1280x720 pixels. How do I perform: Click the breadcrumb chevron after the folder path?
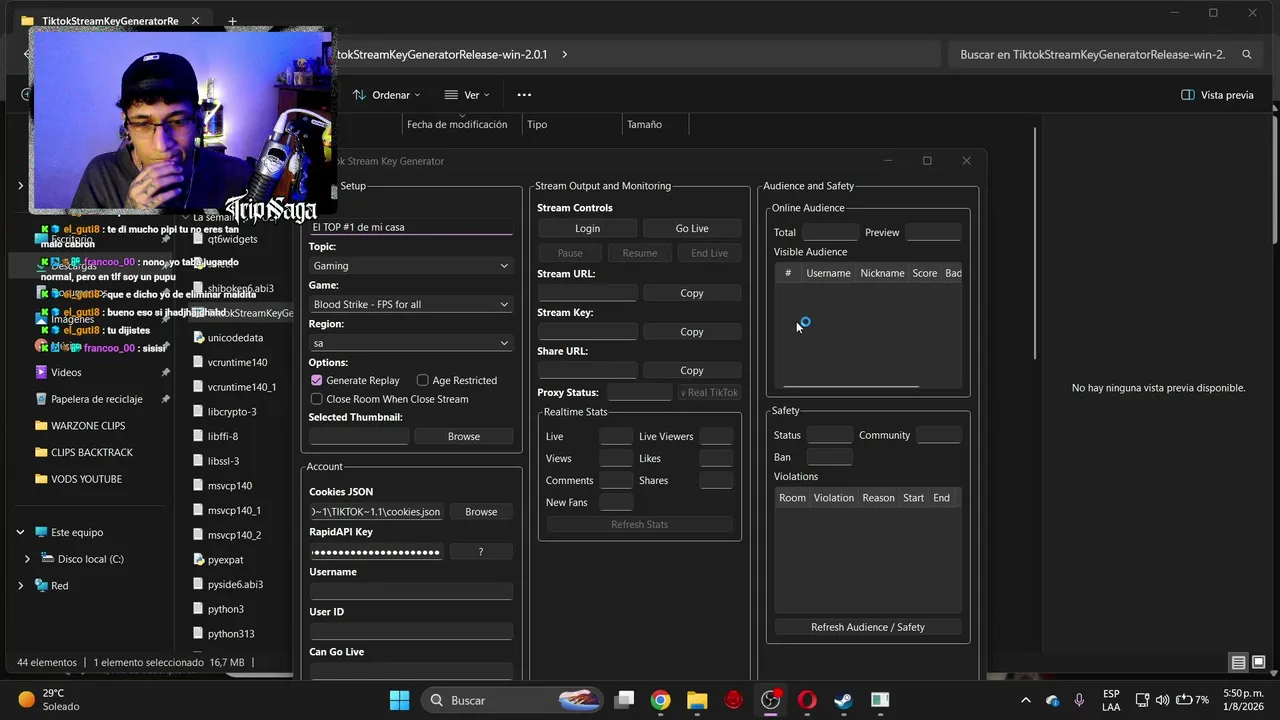564,55
